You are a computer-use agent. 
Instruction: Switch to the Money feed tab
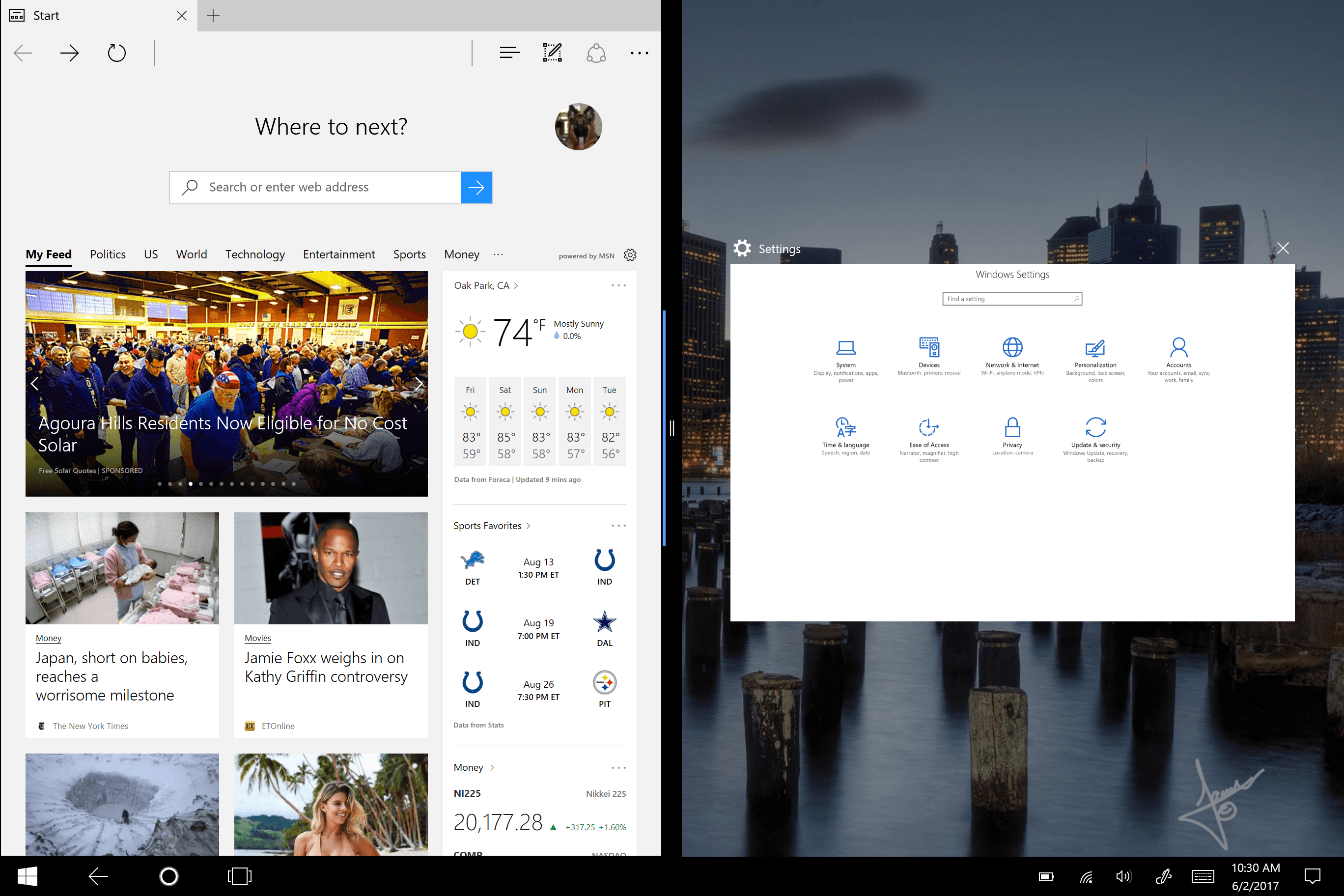pos(462,254)
